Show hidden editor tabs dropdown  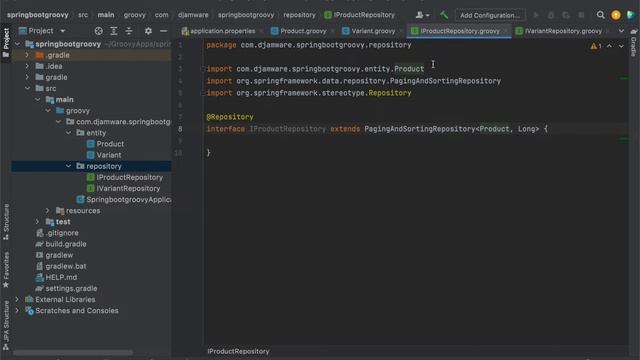tap(621, 31)
